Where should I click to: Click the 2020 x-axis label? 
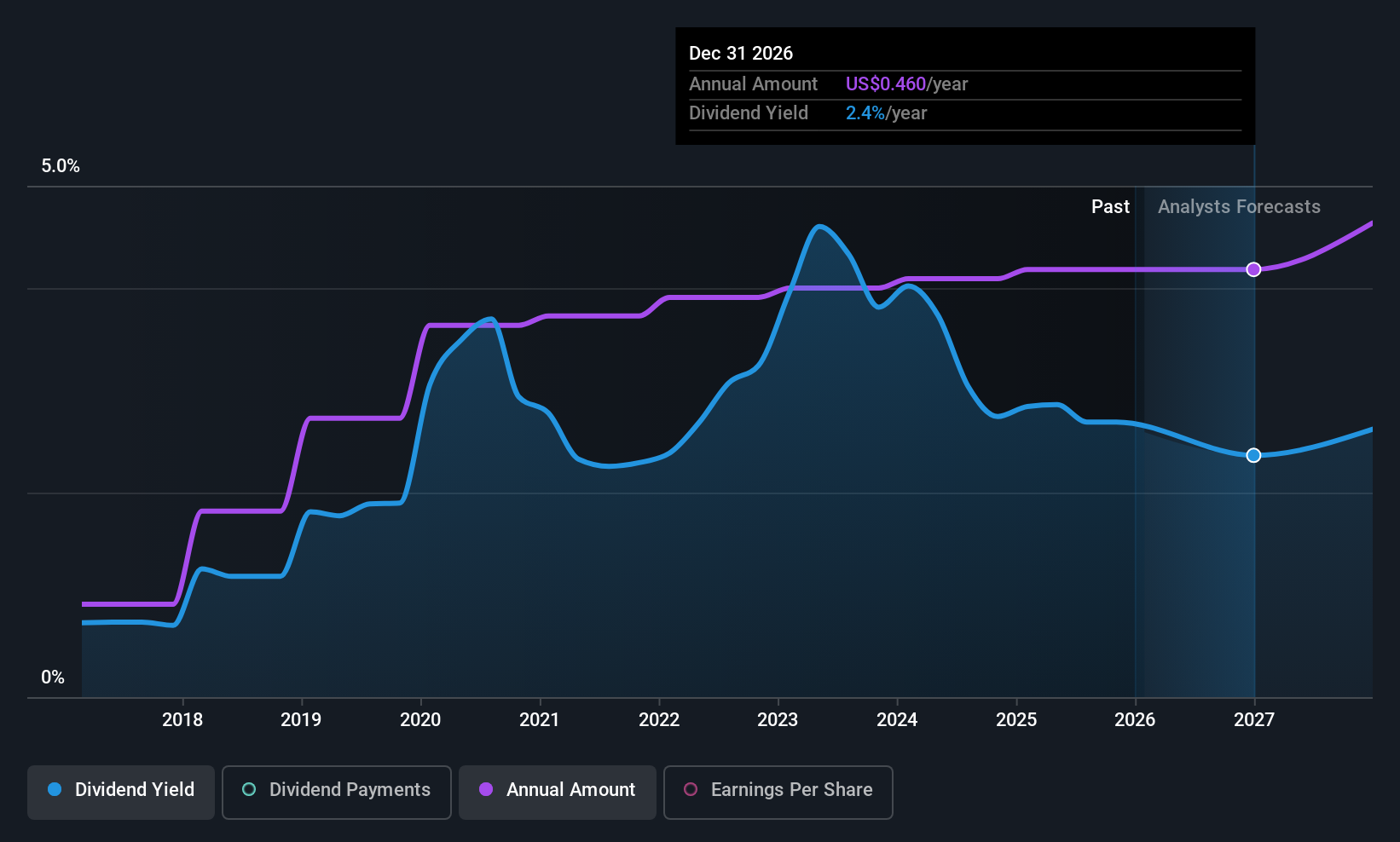(x=420, y=720)
